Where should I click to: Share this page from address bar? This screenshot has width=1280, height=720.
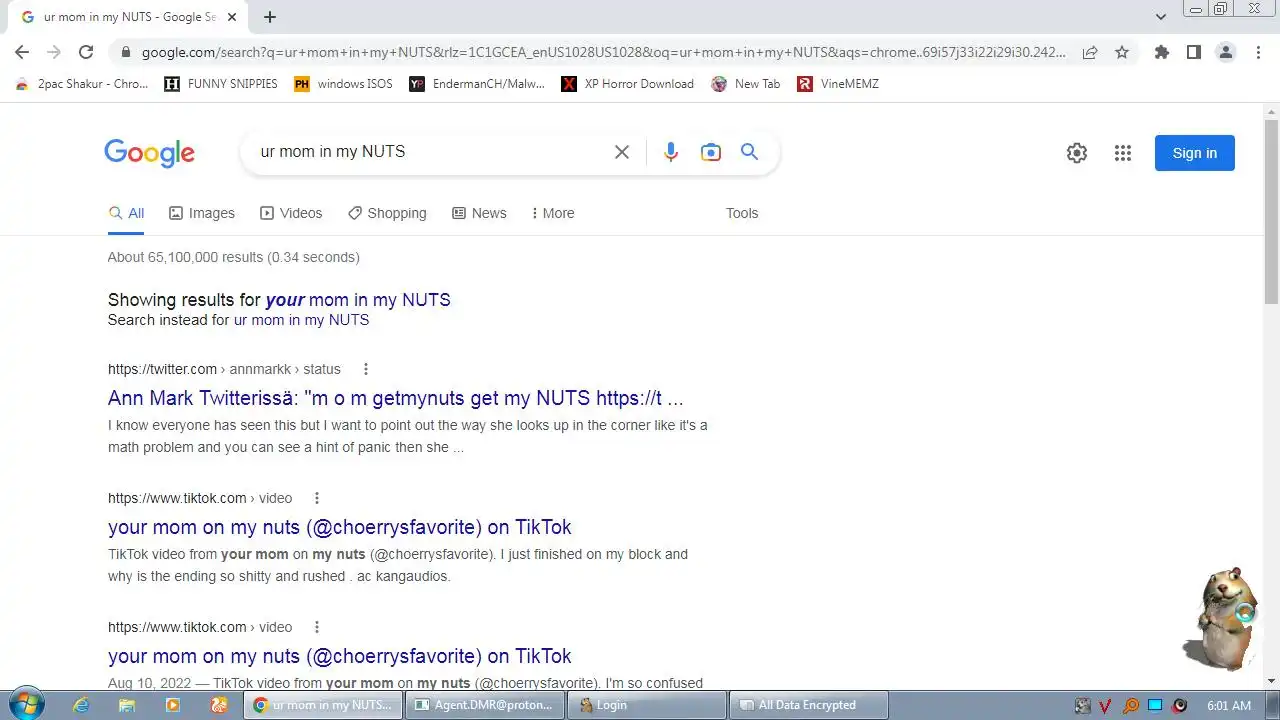tap(1090, 52)
